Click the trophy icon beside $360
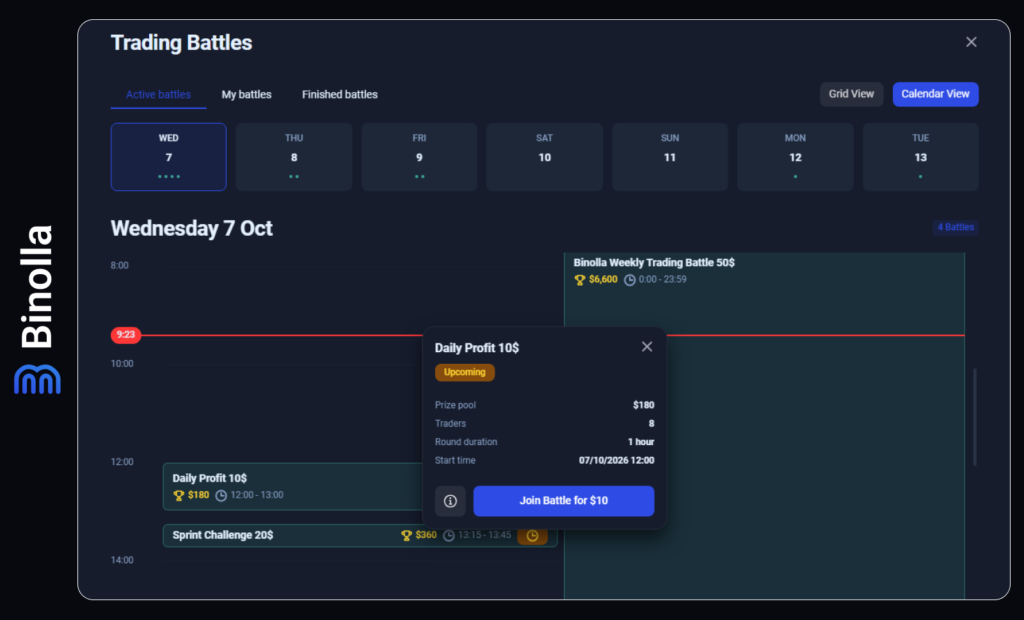The height and width of the screenshot is (620, 1024). coord(406,536)
